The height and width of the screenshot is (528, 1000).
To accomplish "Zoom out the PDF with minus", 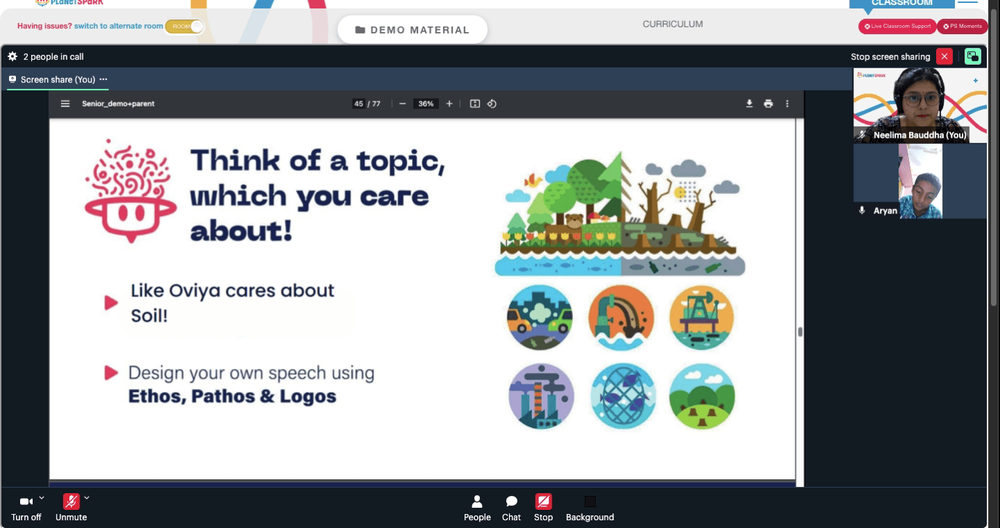I will 402,103.
